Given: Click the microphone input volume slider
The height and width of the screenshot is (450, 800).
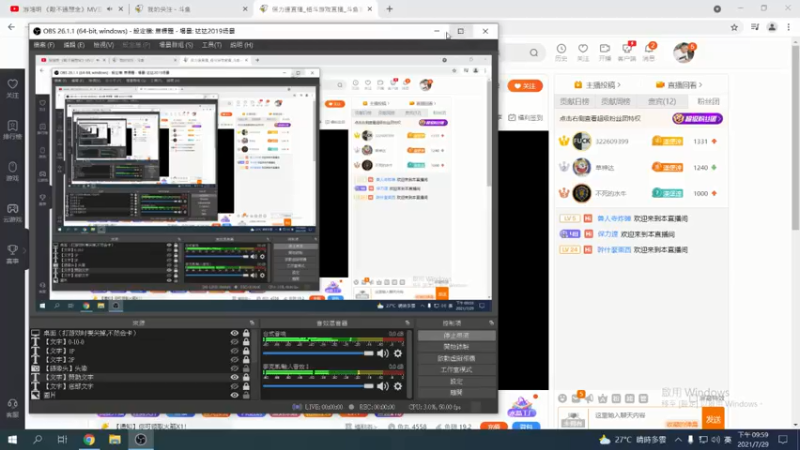Looking at the screenshot, I should coord(318,386).
